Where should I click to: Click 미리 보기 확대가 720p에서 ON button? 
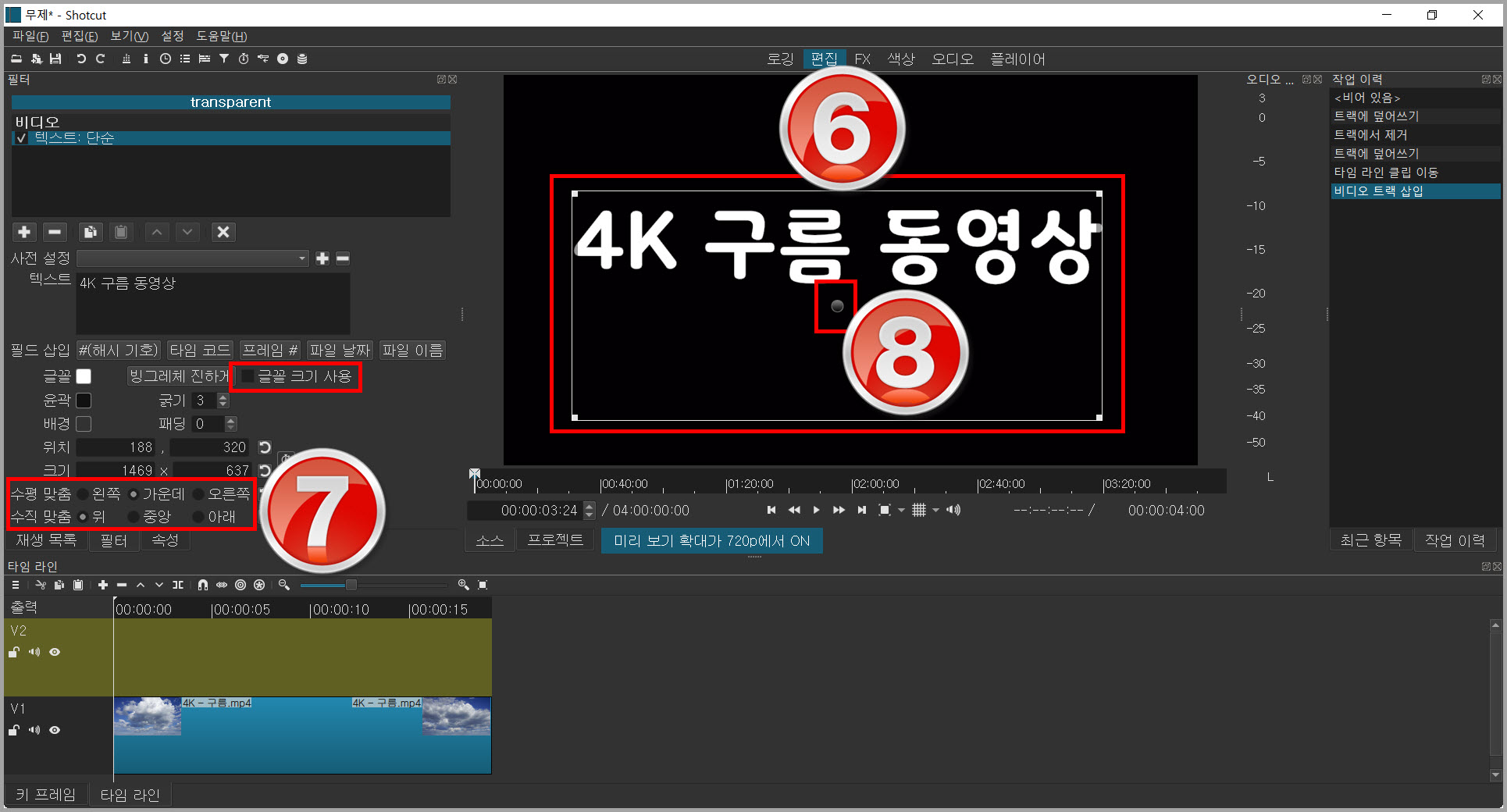pyautogui.click(x=711, y=541)
